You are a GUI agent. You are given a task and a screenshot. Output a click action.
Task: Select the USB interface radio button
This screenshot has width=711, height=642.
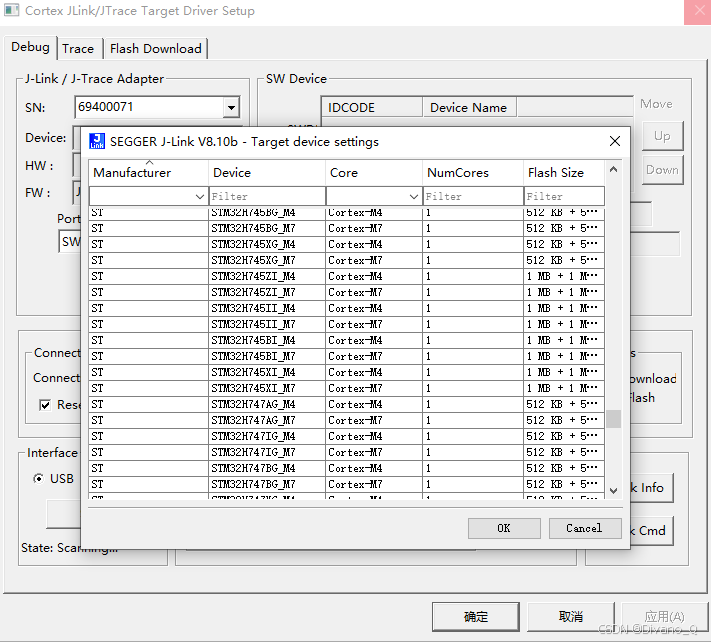[x=39, y=478]
